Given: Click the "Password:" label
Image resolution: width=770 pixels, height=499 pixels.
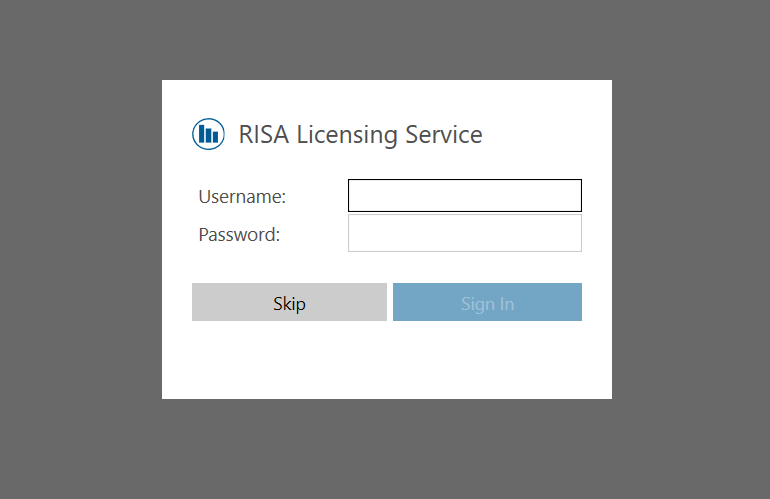Looking at the screenshot, I should click(239, 235).
